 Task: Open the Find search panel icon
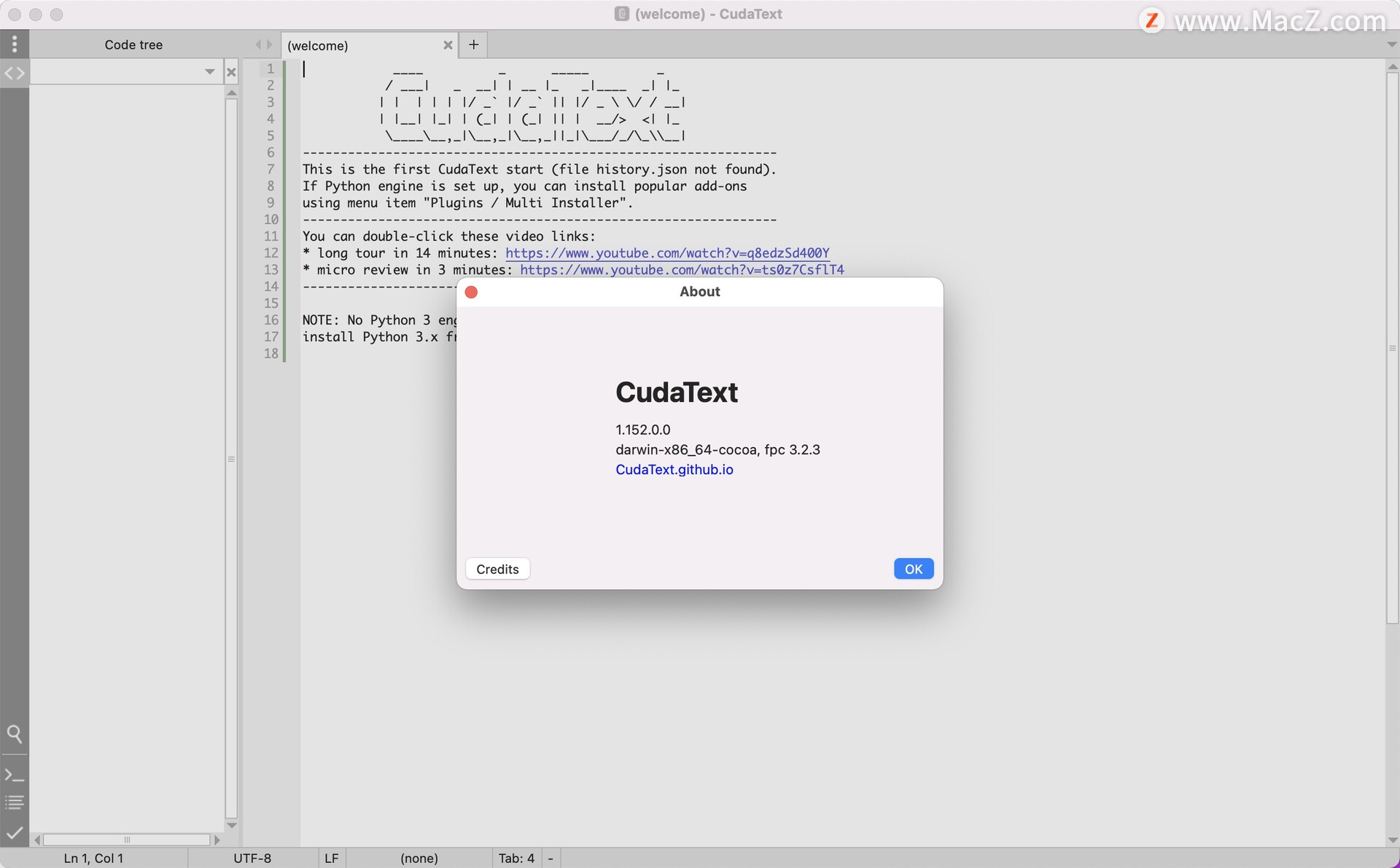tap(14, 734)
